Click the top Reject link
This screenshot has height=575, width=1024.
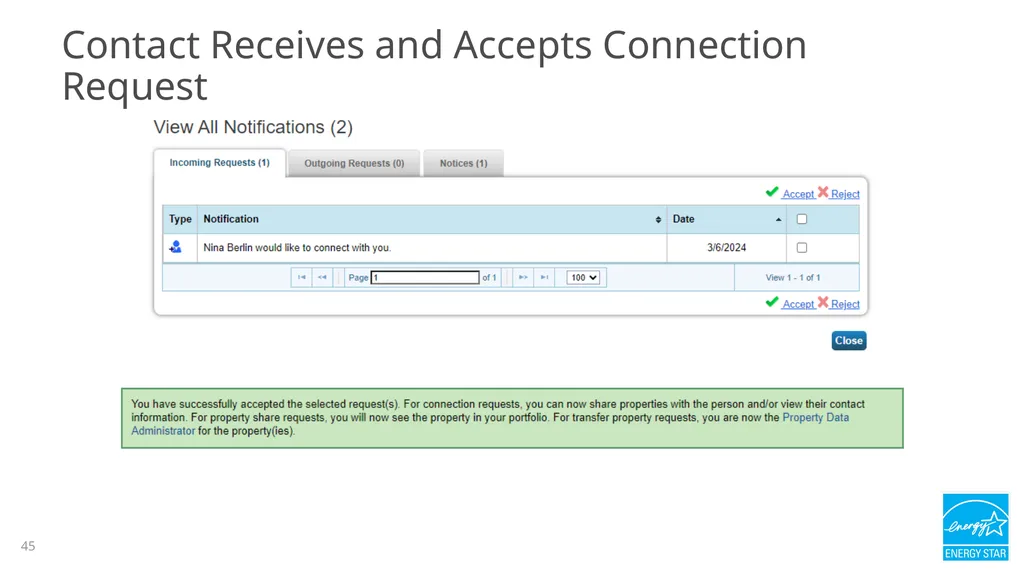(x=845, y=194)
